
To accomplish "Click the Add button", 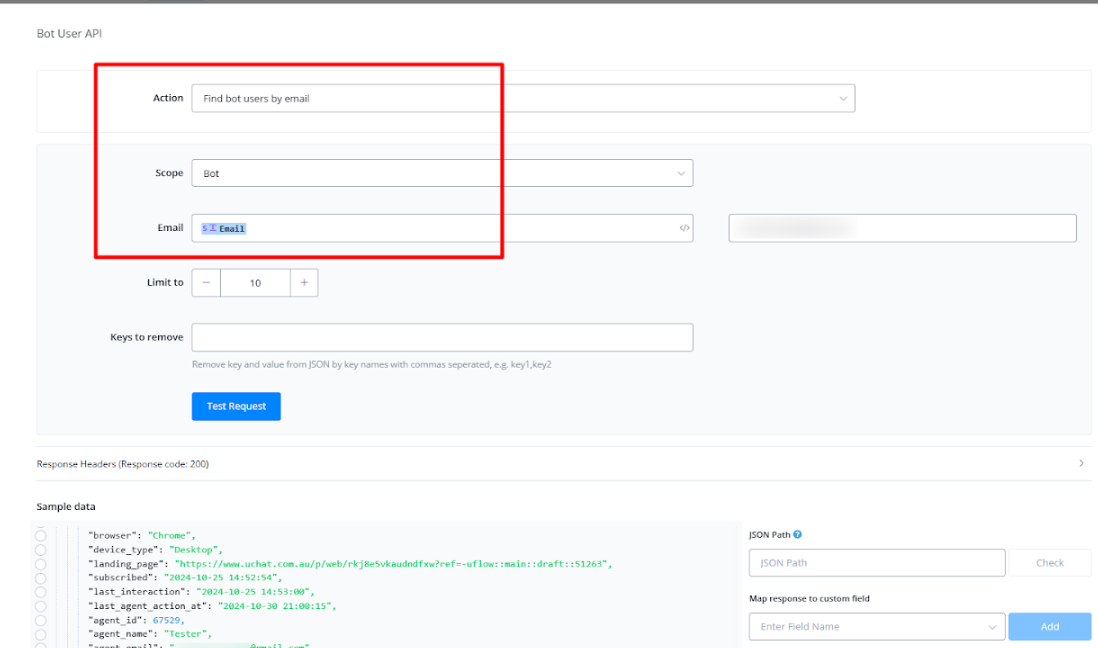I will [1049, 627].
